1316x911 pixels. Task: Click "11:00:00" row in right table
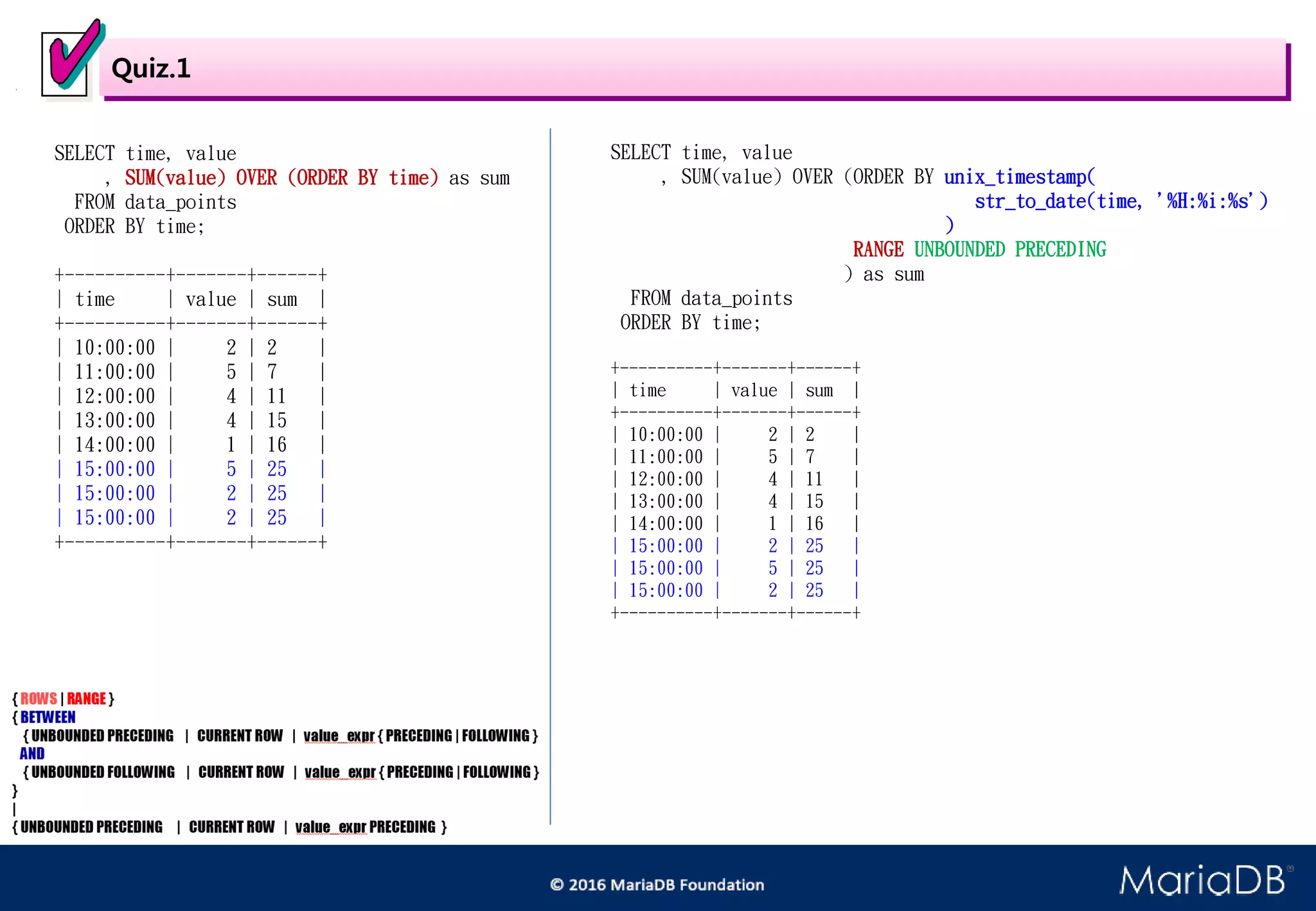point(736,457)
